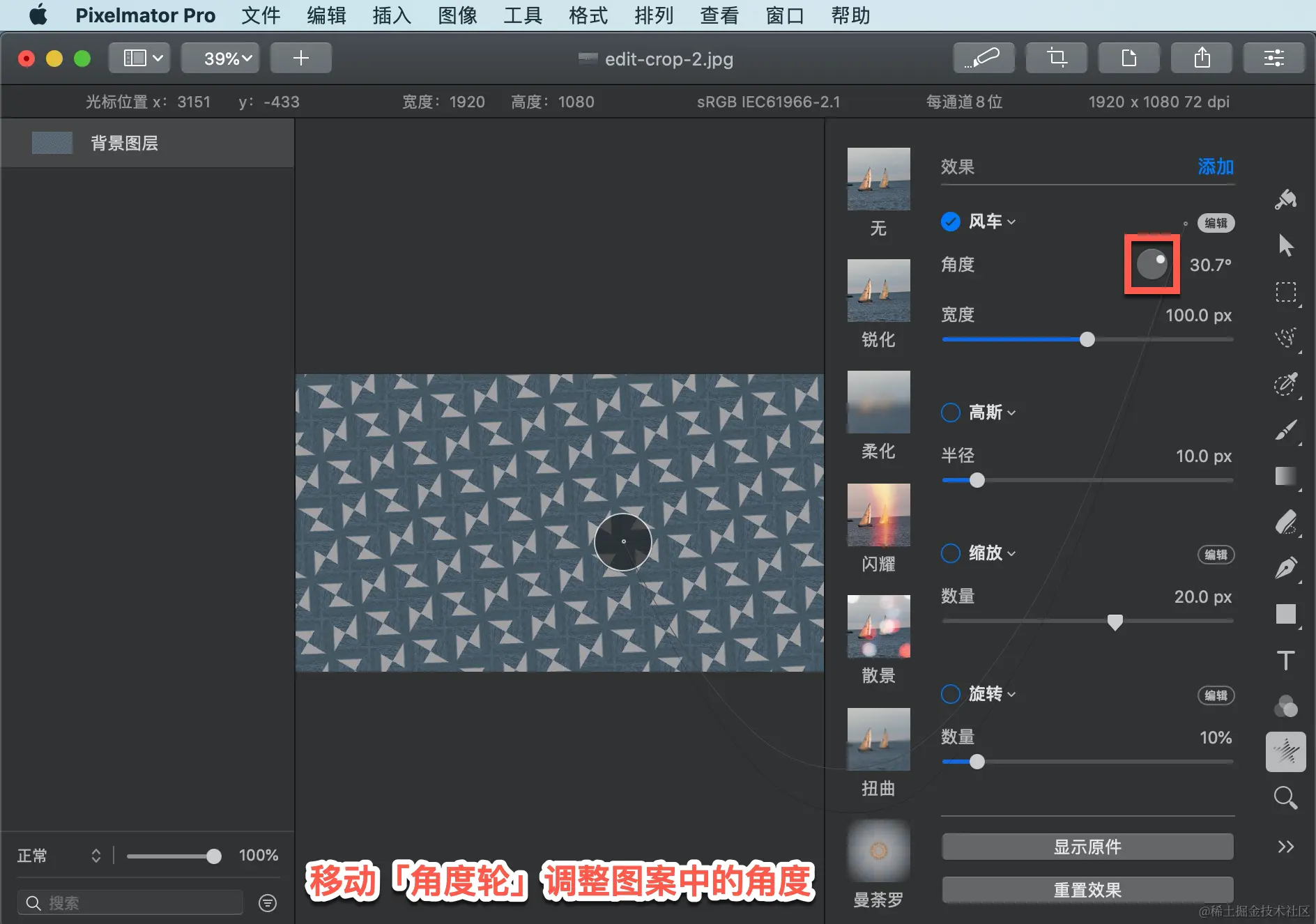1316x924 pixels.
Task: Click the 宽度 slider handle
Action: 1087,339
